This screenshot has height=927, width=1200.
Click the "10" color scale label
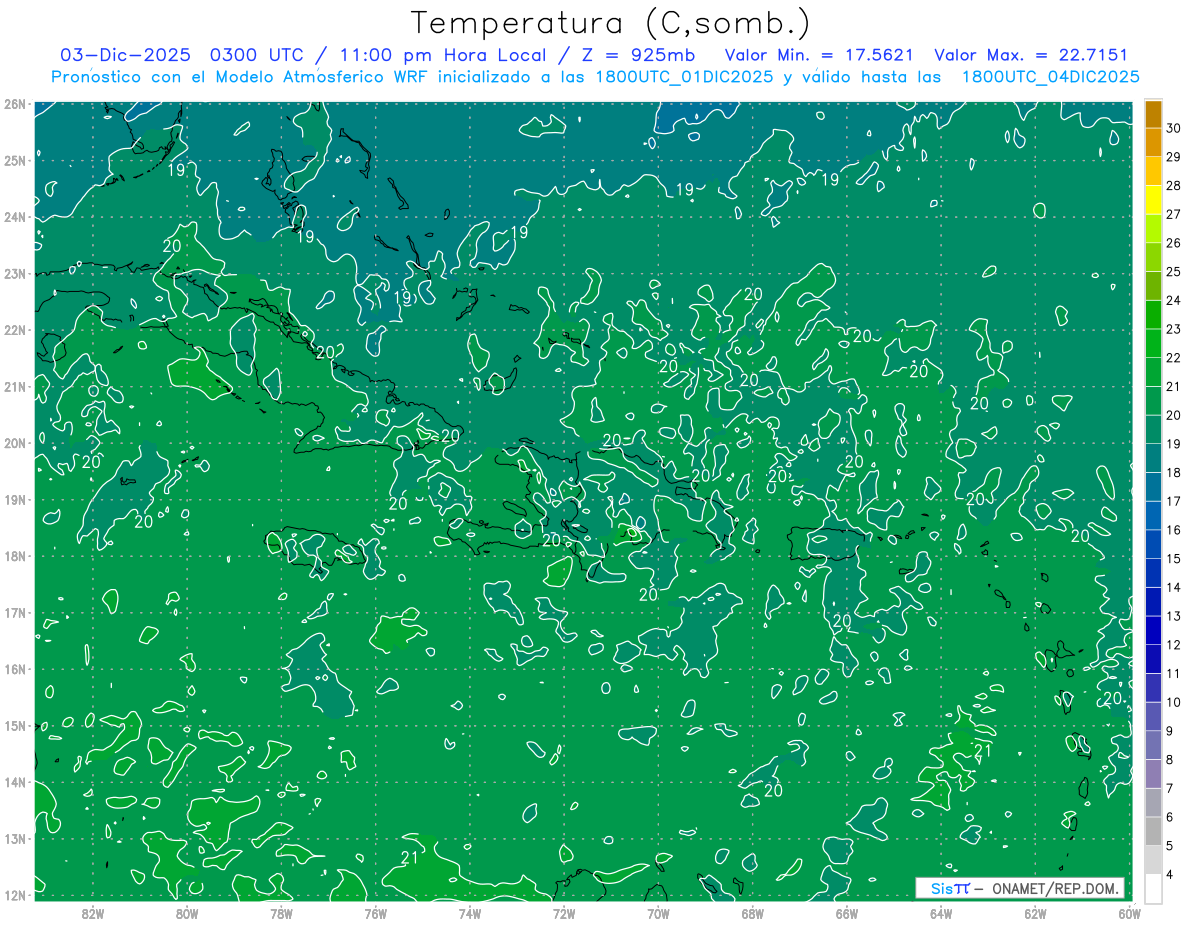[x=1174, y=702]
